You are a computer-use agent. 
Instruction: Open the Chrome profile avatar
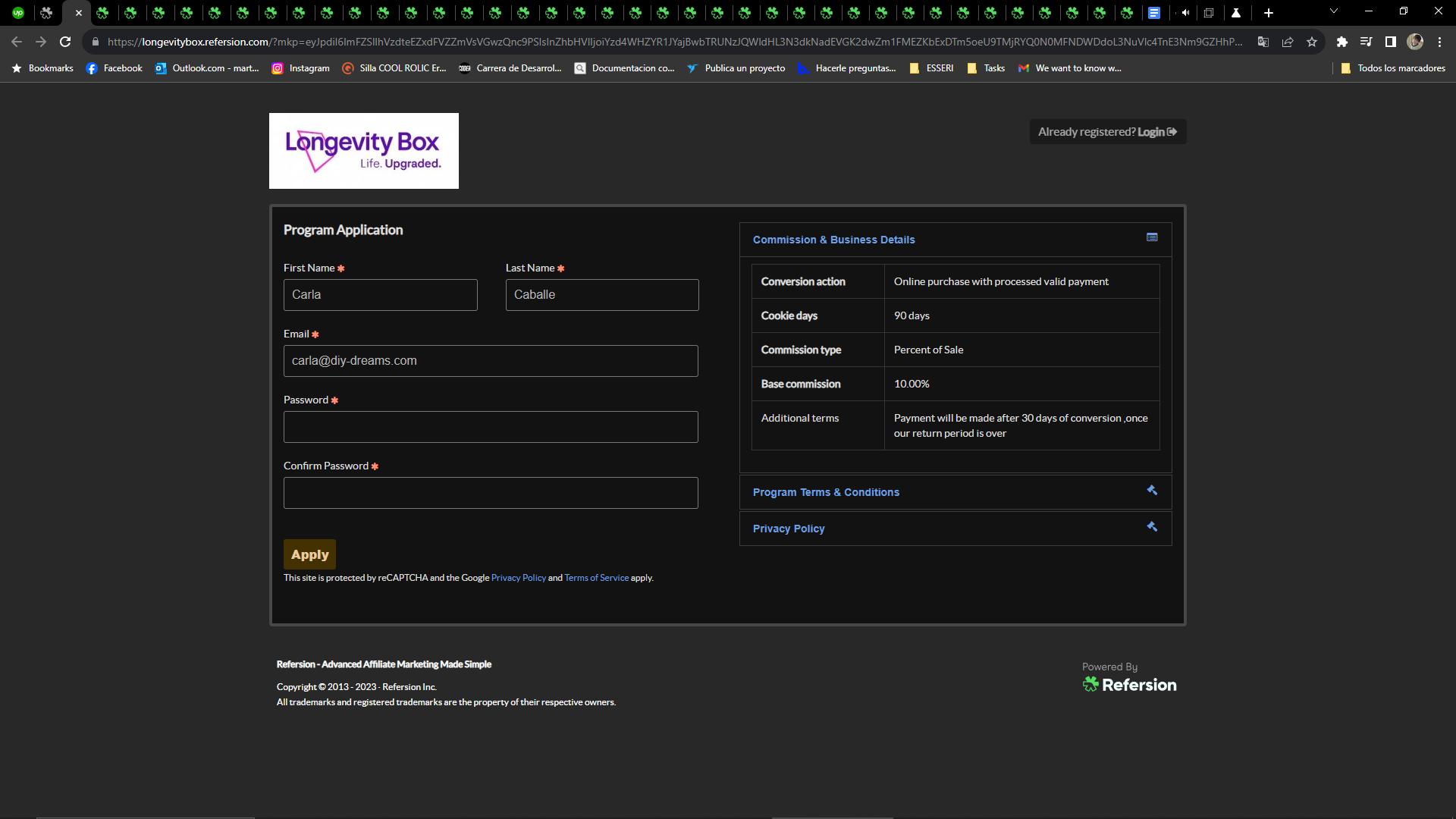[x=1415, y=42]
